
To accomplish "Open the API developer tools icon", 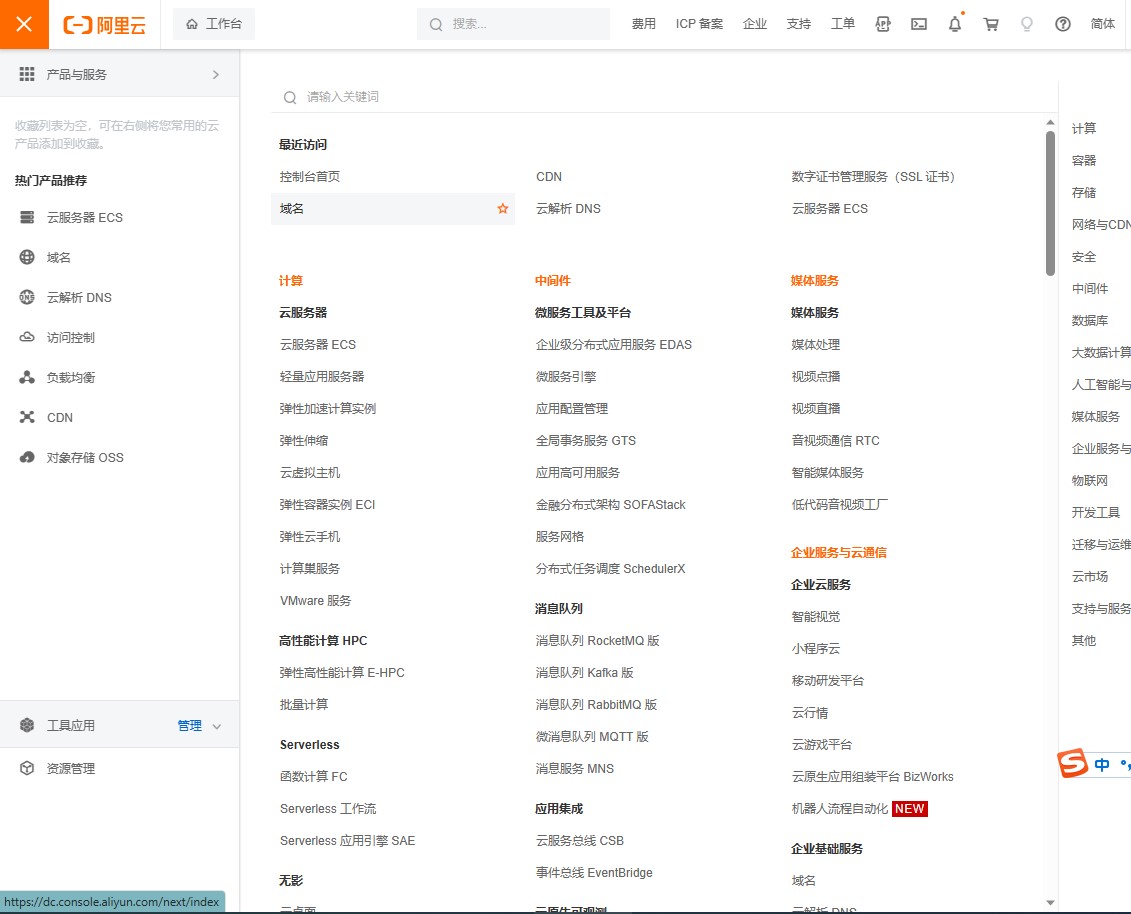I will coord(883,24).
